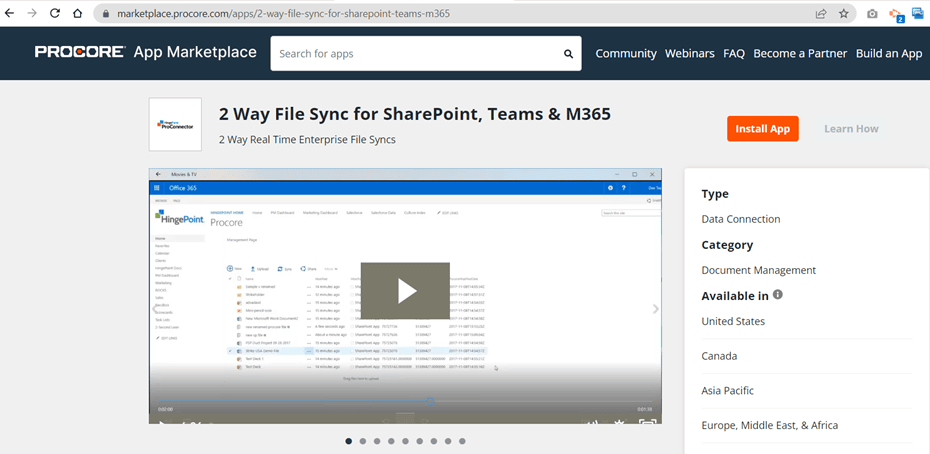The height and width of the screenshot is (454, 930).
Task: Play the app demo video
Action: point(405,291)
